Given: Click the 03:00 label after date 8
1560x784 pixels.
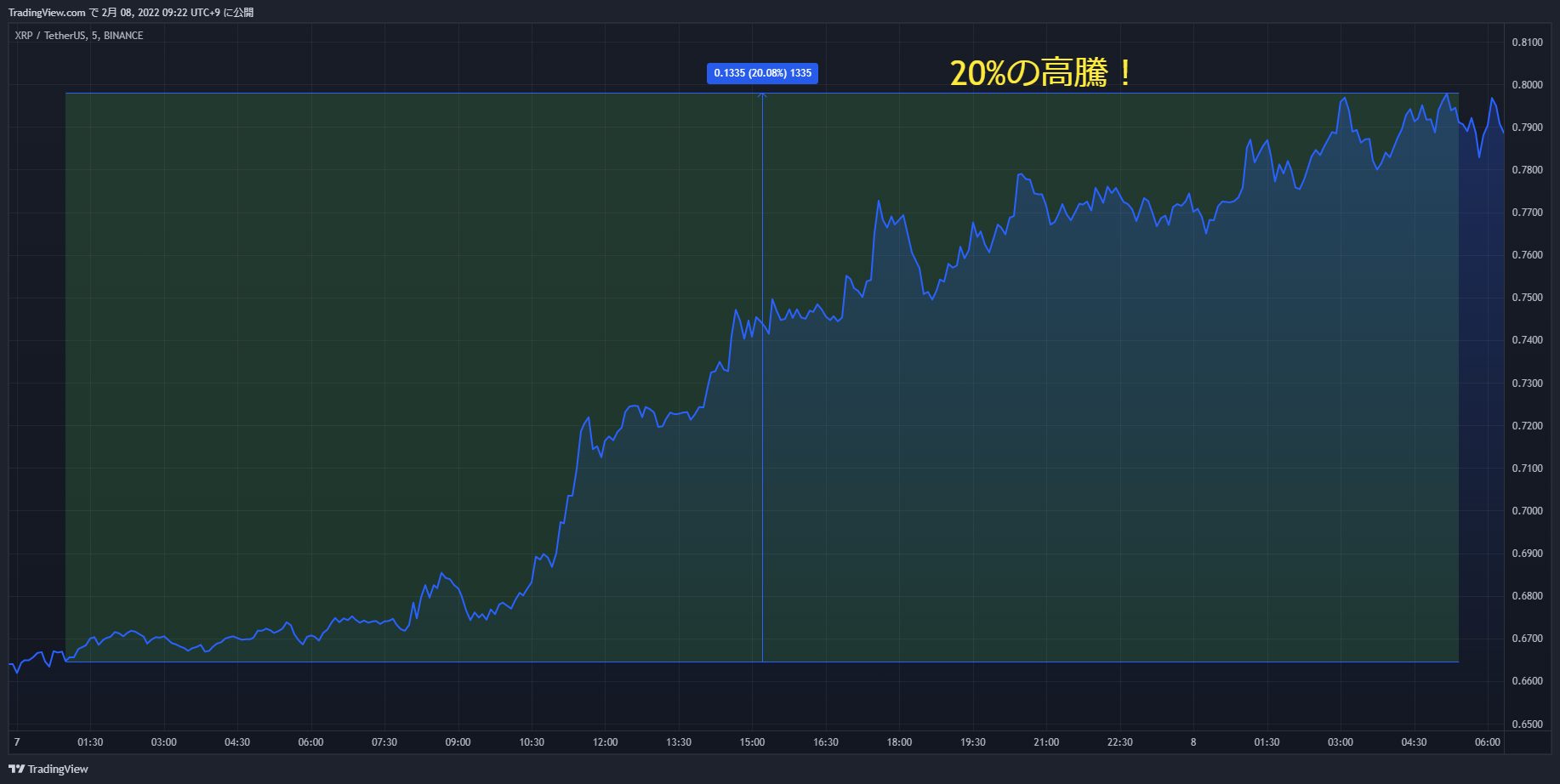Looking at the screenshot, I should coord(1341,742).
